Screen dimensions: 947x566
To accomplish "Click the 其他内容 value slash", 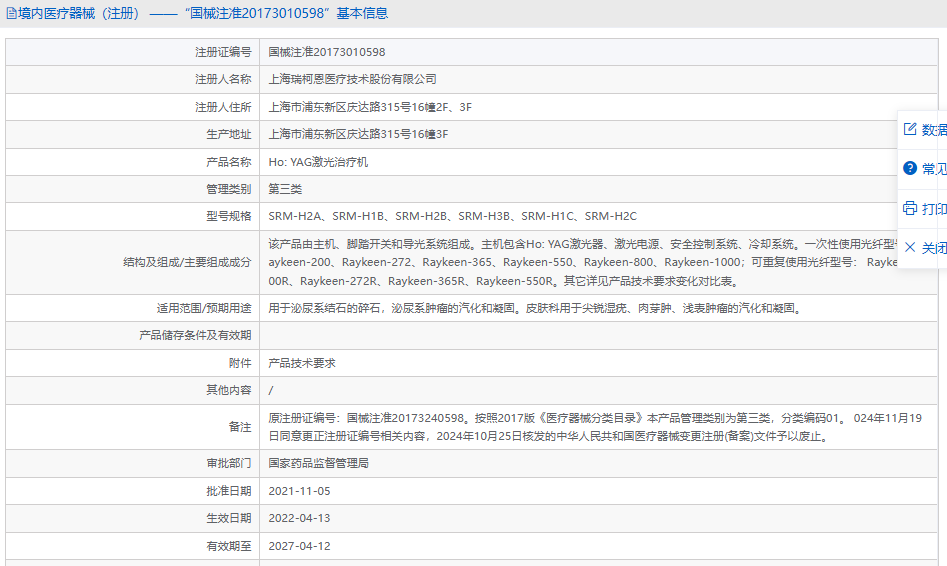I will [x=271, y=390].
